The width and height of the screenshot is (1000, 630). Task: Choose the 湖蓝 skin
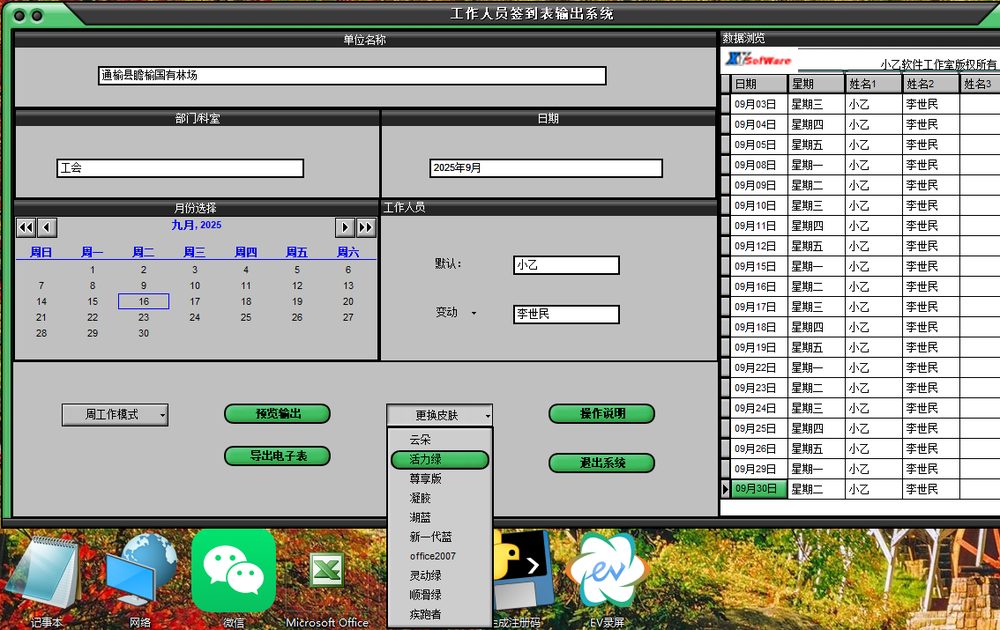(440, 517)
